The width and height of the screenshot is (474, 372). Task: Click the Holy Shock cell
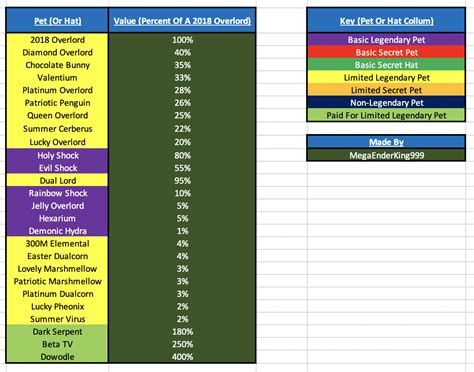point(57,155)
